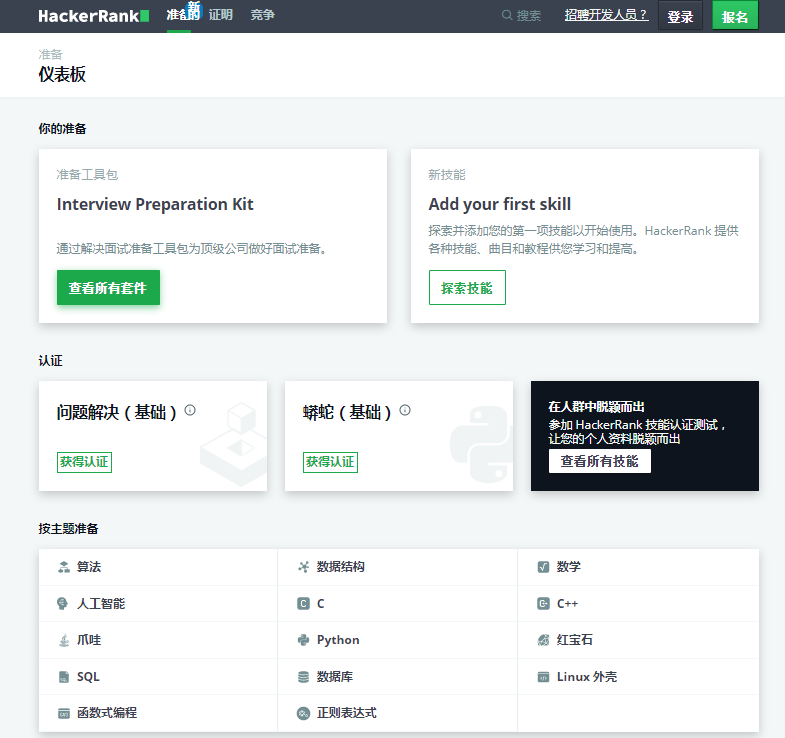The image size is (785, 738).
Task: Click the HackerRank logo
Action: pos(94,16)
